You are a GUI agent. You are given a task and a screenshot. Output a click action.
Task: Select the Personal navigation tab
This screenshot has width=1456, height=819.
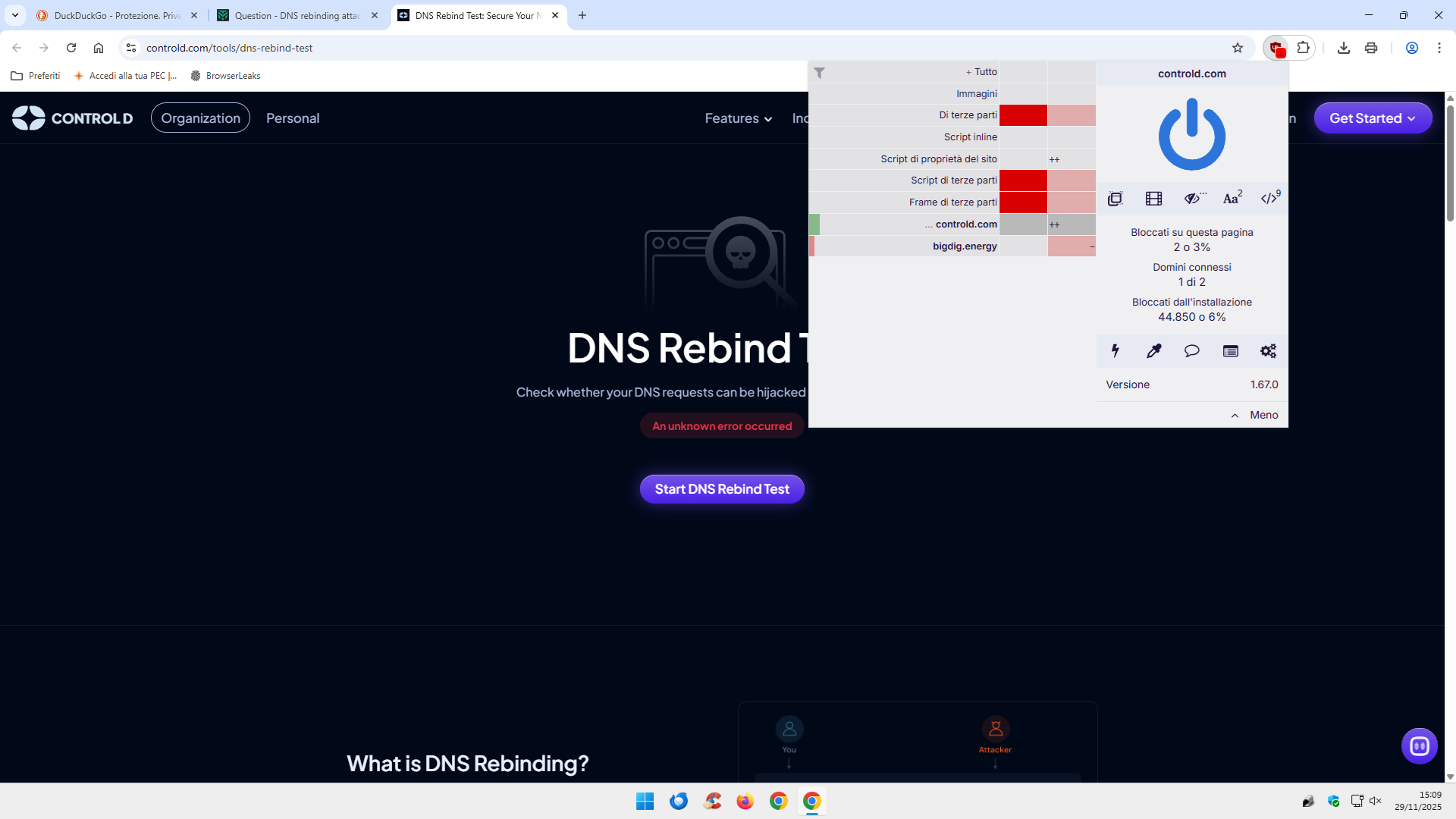[293, 118]
